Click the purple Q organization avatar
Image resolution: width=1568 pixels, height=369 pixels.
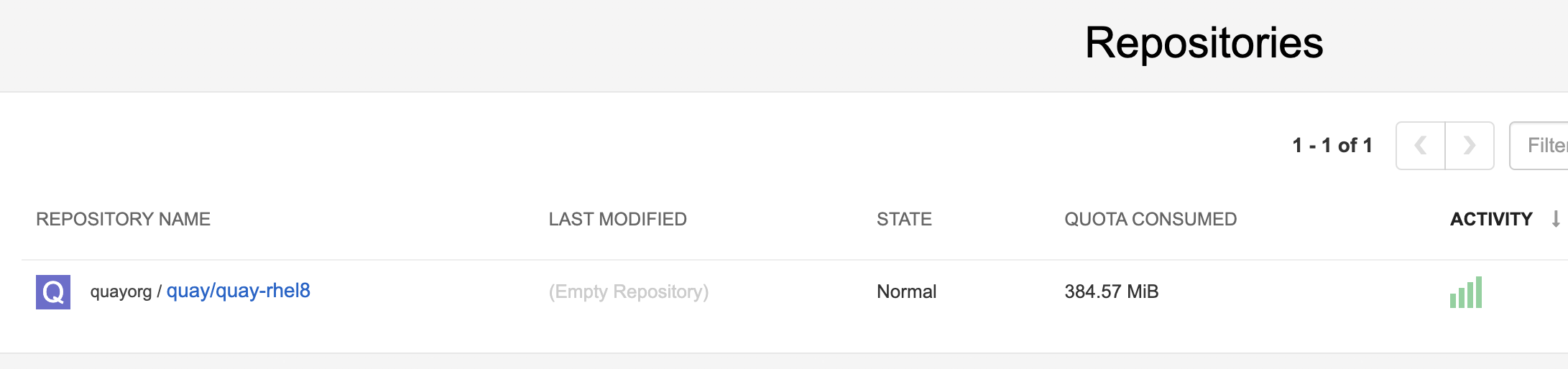pyautogui.click(x=53, y=292)
